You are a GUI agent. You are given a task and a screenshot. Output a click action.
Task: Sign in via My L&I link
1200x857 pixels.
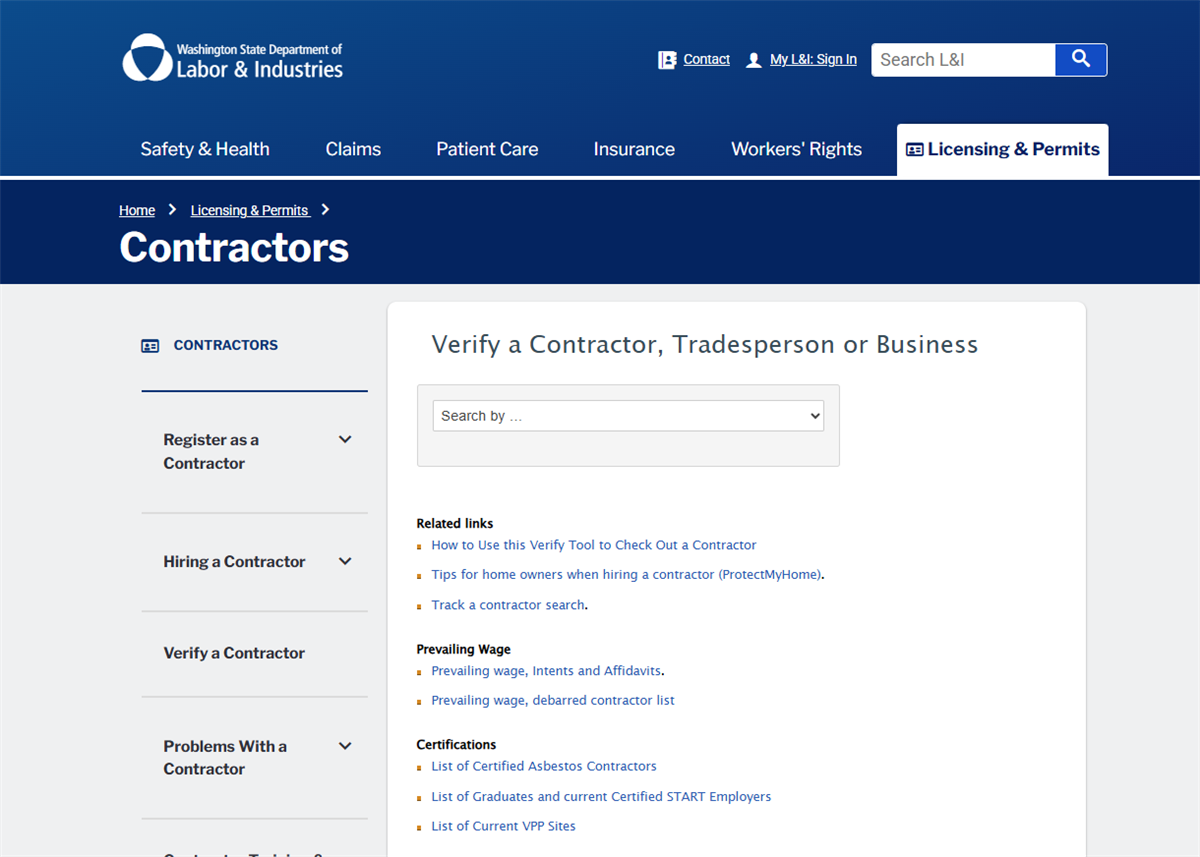(812, 59)
